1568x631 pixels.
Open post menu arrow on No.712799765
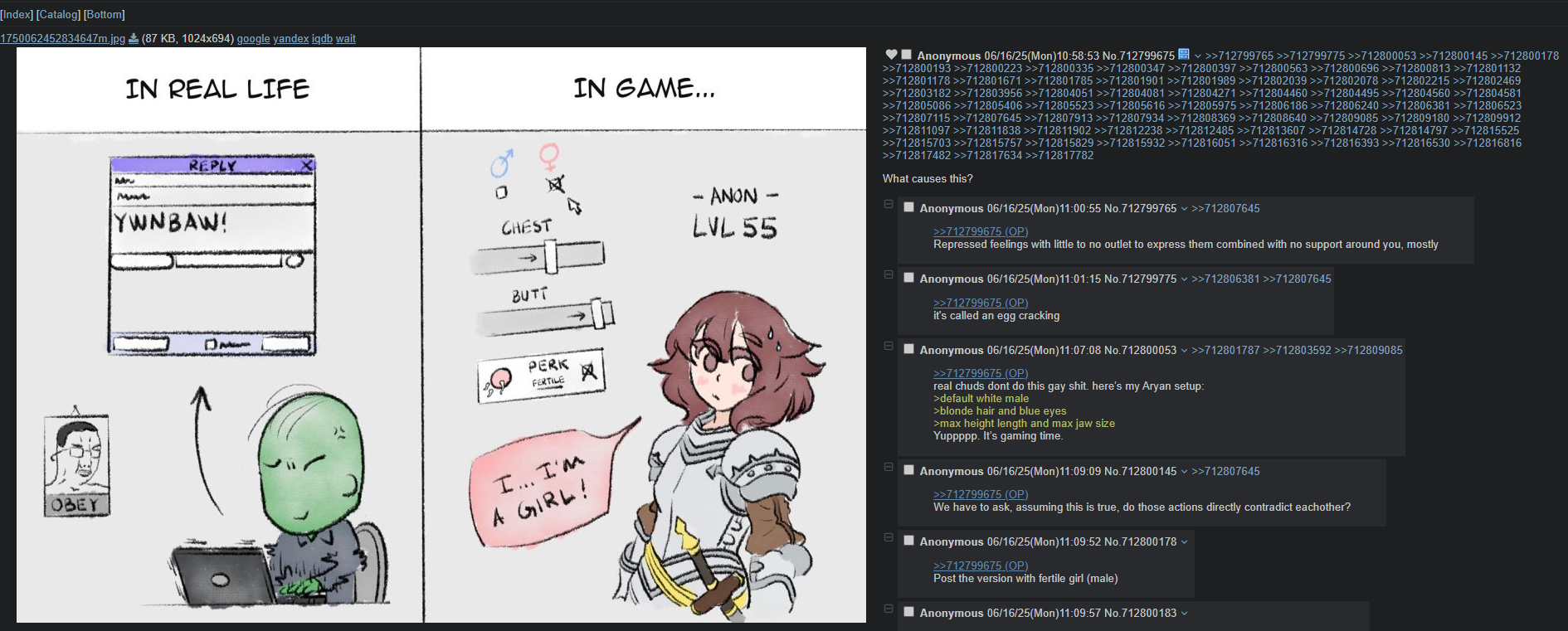pyautogui.click(x=1184, y=209)
